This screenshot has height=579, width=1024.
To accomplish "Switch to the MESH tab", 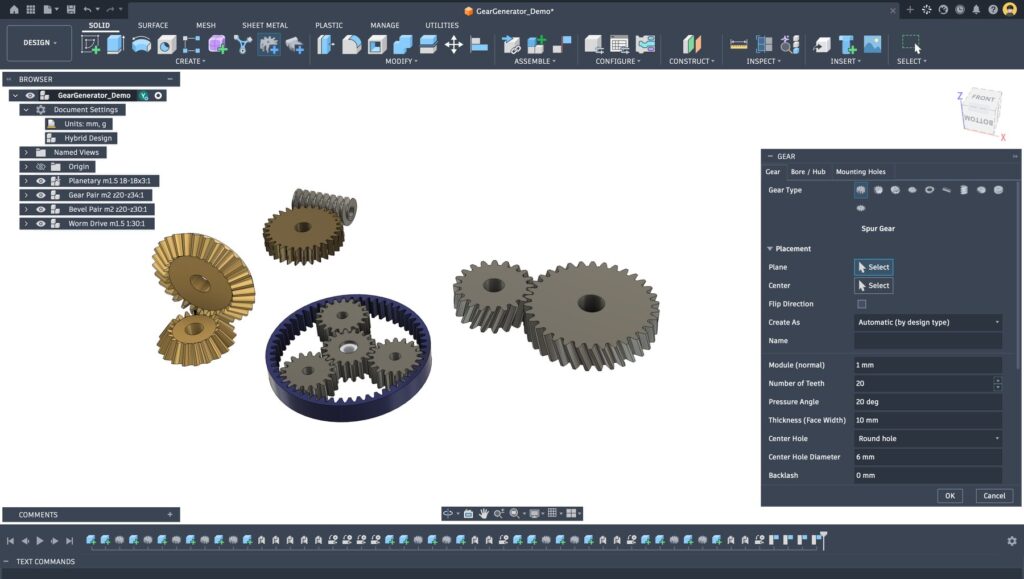I will (x=206, y=25).
